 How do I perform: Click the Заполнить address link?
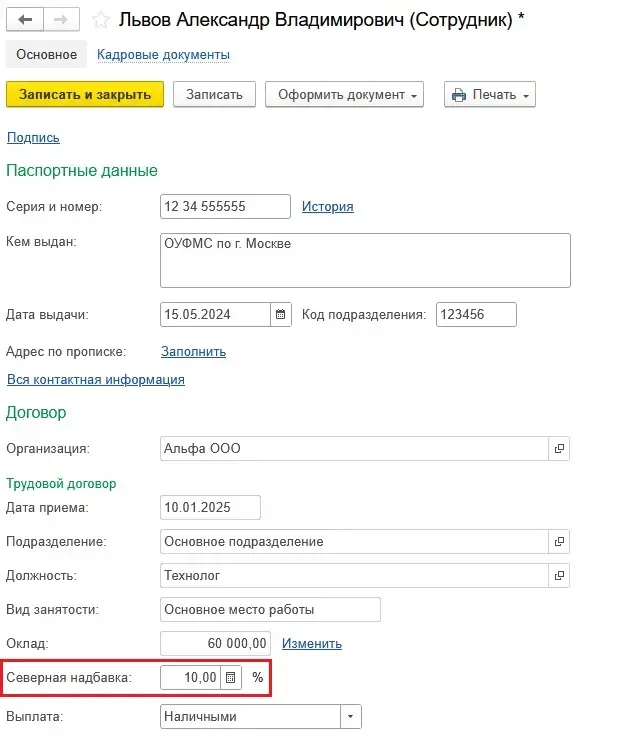point(193,351)
